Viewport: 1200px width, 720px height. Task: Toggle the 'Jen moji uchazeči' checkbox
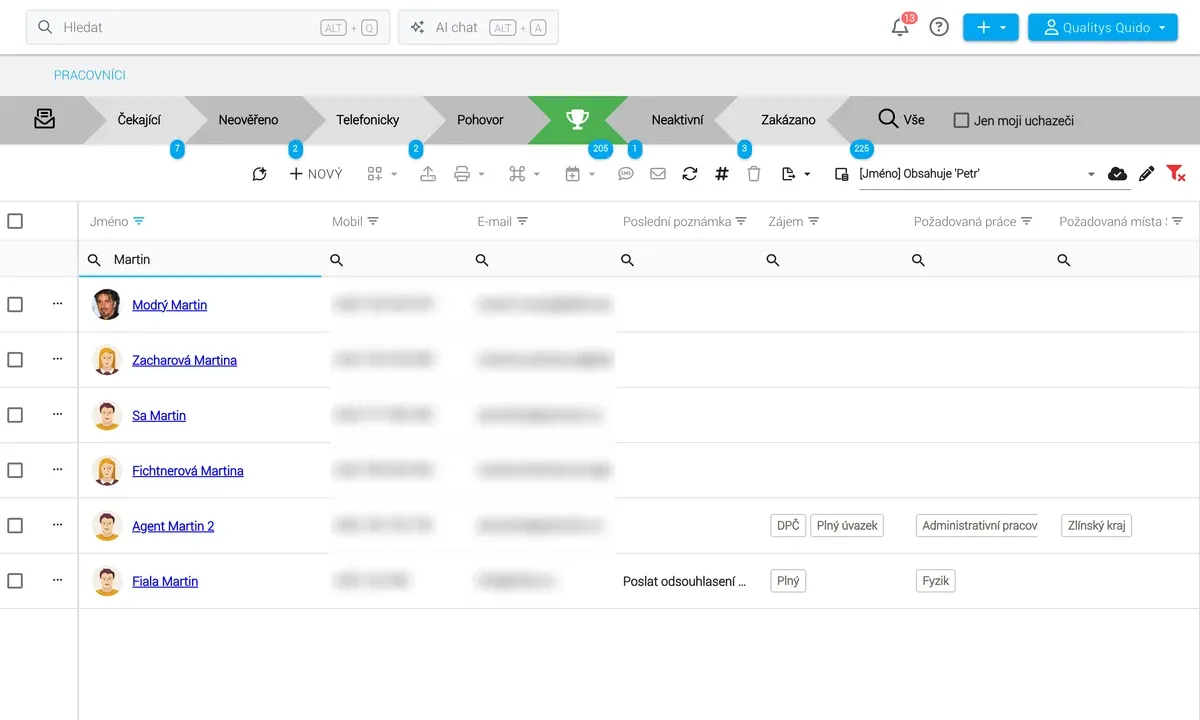[x=961, y=120]
